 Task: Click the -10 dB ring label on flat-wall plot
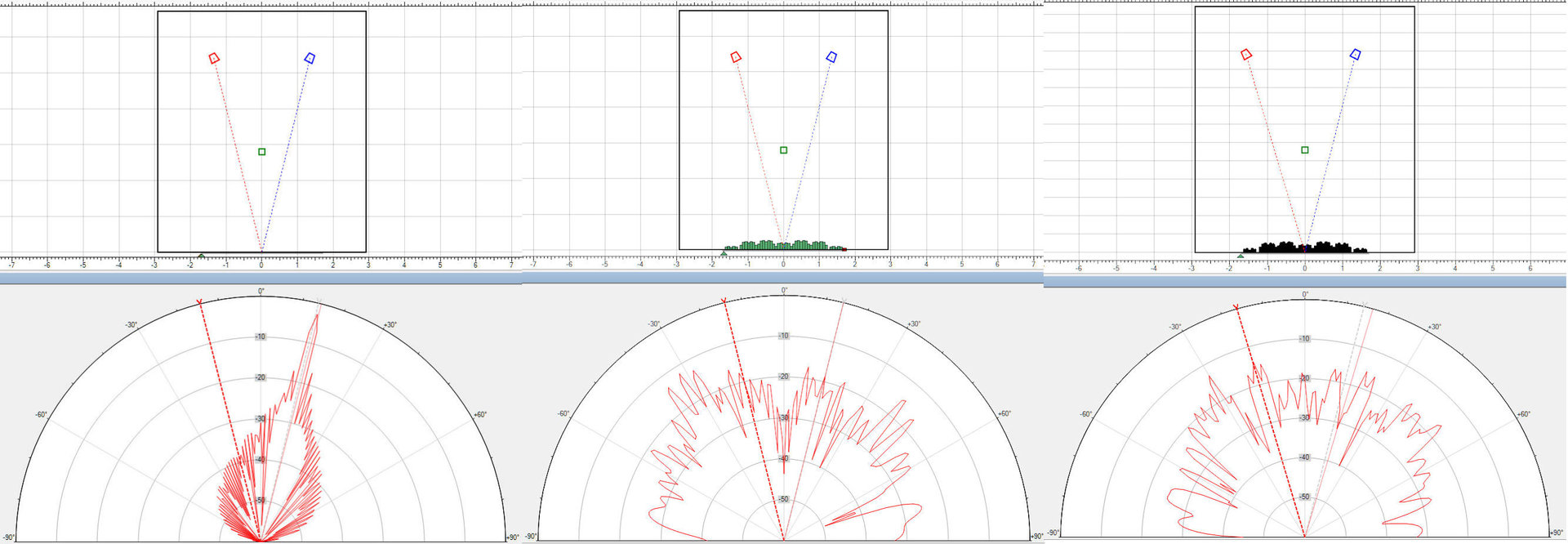point(261,337)
